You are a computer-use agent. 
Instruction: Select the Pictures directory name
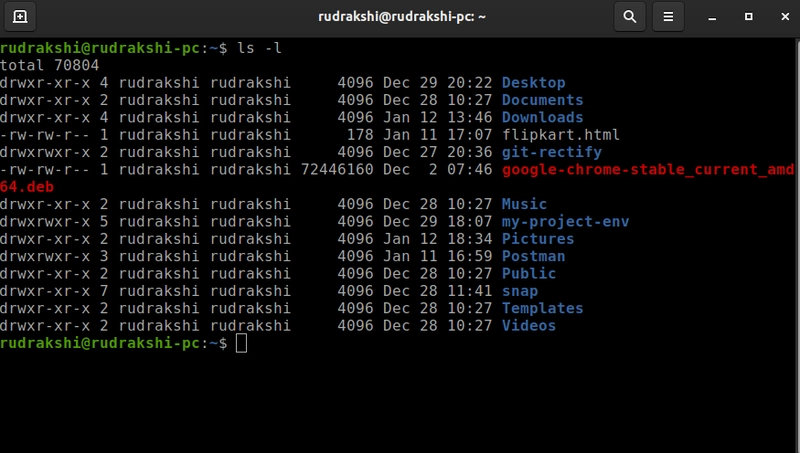(538, 239)
